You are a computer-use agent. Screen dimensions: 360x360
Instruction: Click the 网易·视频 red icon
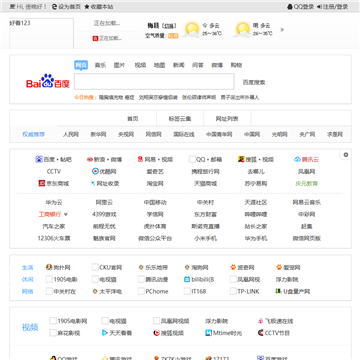(x=140, y=159)
